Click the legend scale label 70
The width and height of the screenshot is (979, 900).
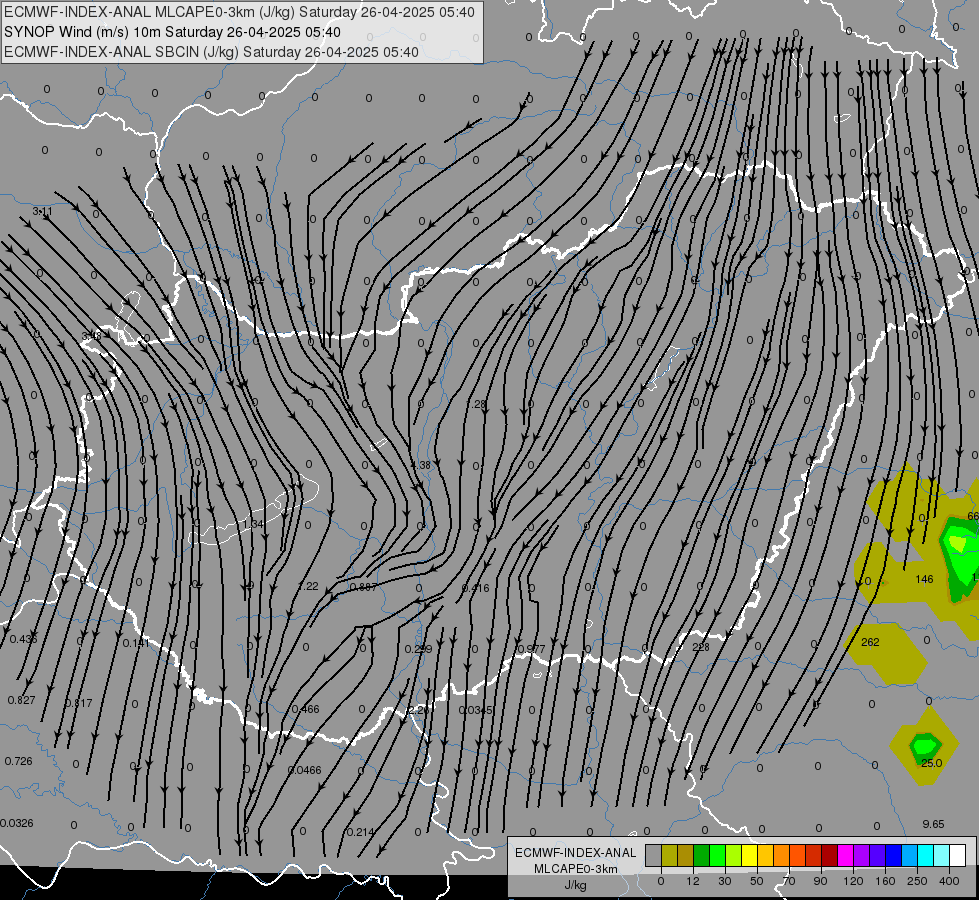click(x=789, y=881)
